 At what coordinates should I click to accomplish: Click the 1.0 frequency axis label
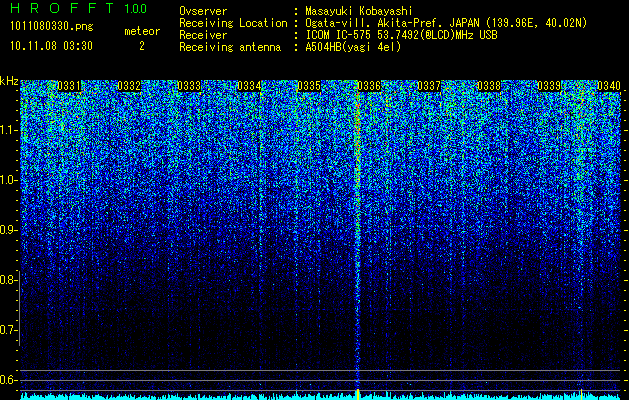point(7,181)
